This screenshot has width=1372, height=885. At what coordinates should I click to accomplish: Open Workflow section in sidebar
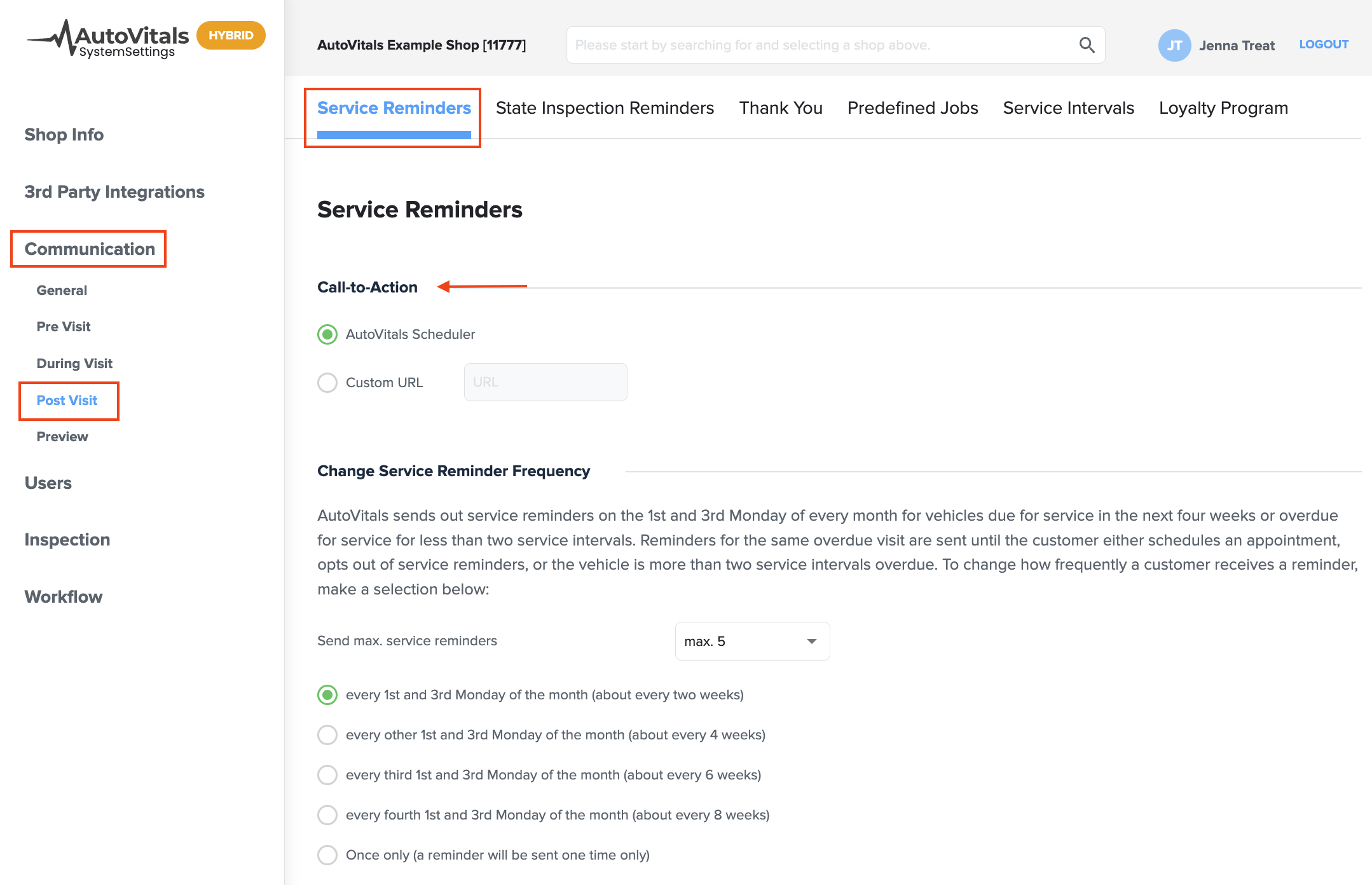point(63,596)
